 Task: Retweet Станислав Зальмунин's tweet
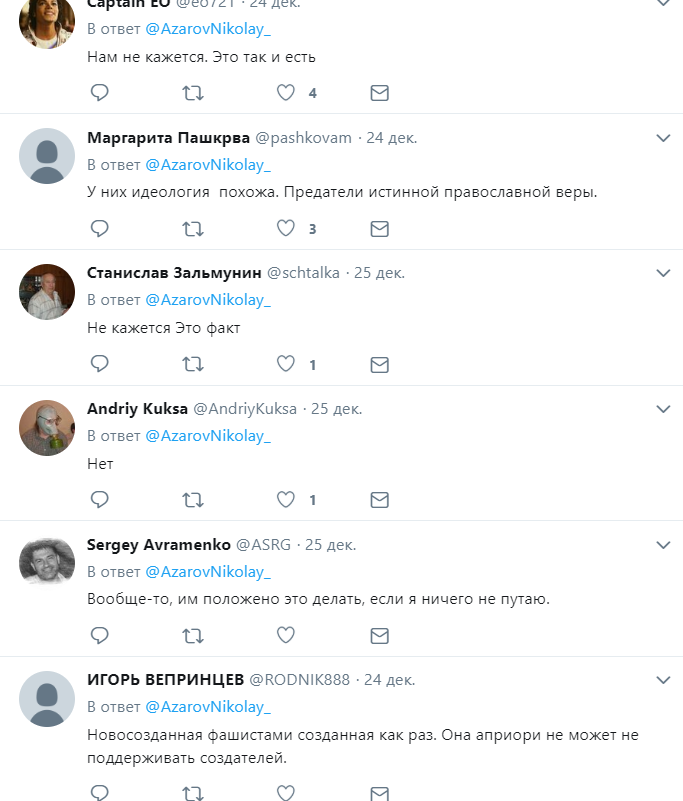click(193, 364)
